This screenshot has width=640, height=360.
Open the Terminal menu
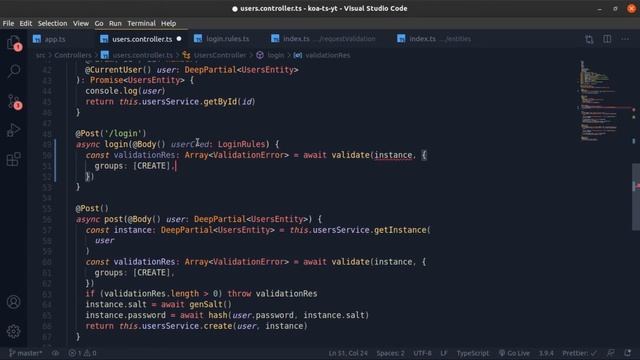141,23
